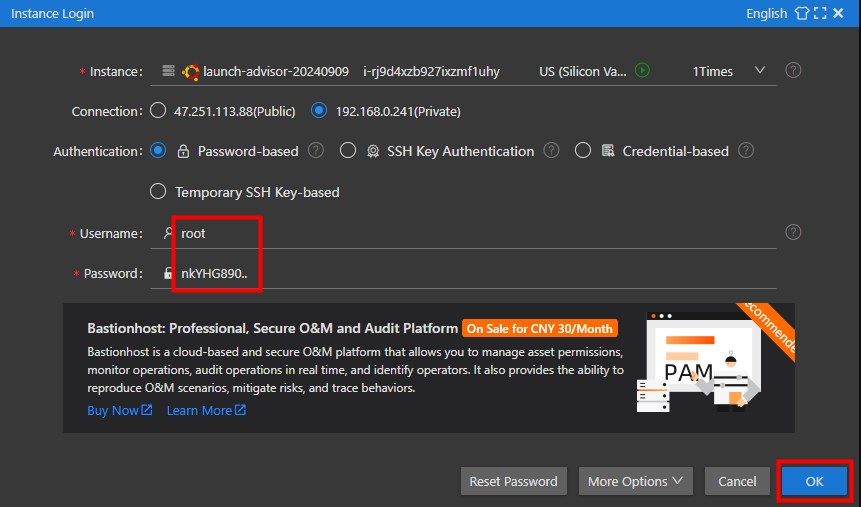Open the More Options dropdown
861x507 pixels.
[636, 481]
